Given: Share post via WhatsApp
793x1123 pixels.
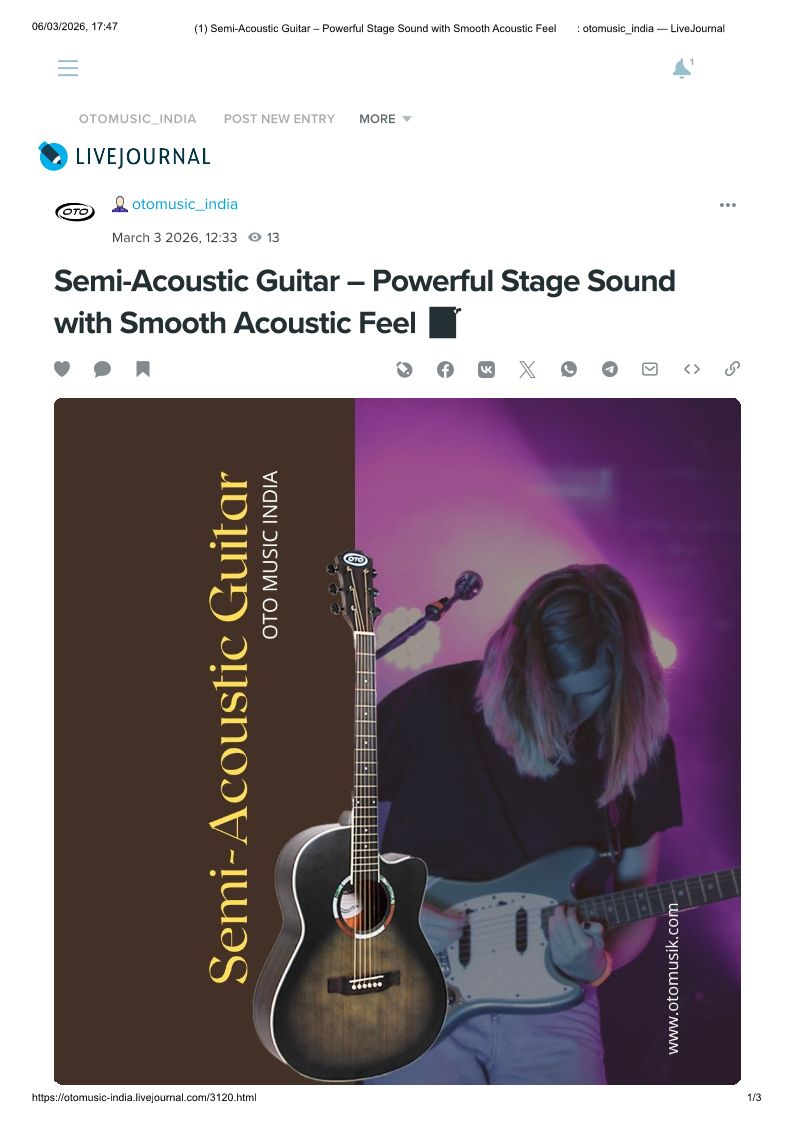Looking at the screenshot, I should [569, 369].
